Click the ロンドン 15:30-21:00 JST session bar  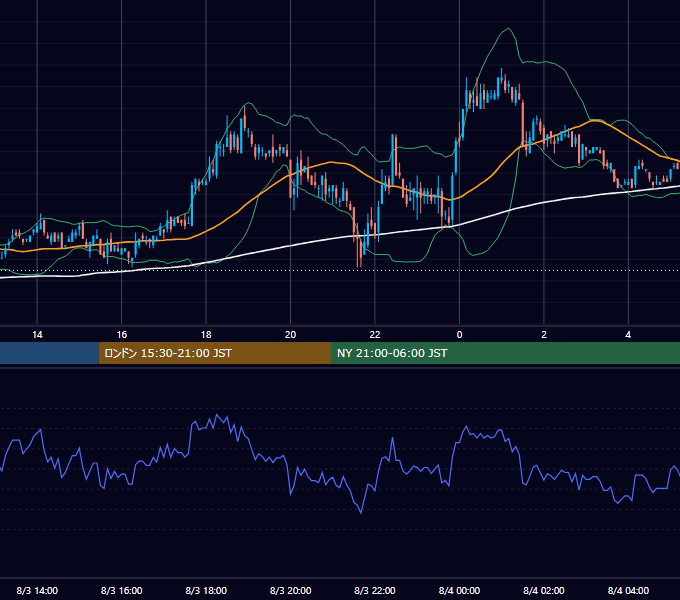215,353
